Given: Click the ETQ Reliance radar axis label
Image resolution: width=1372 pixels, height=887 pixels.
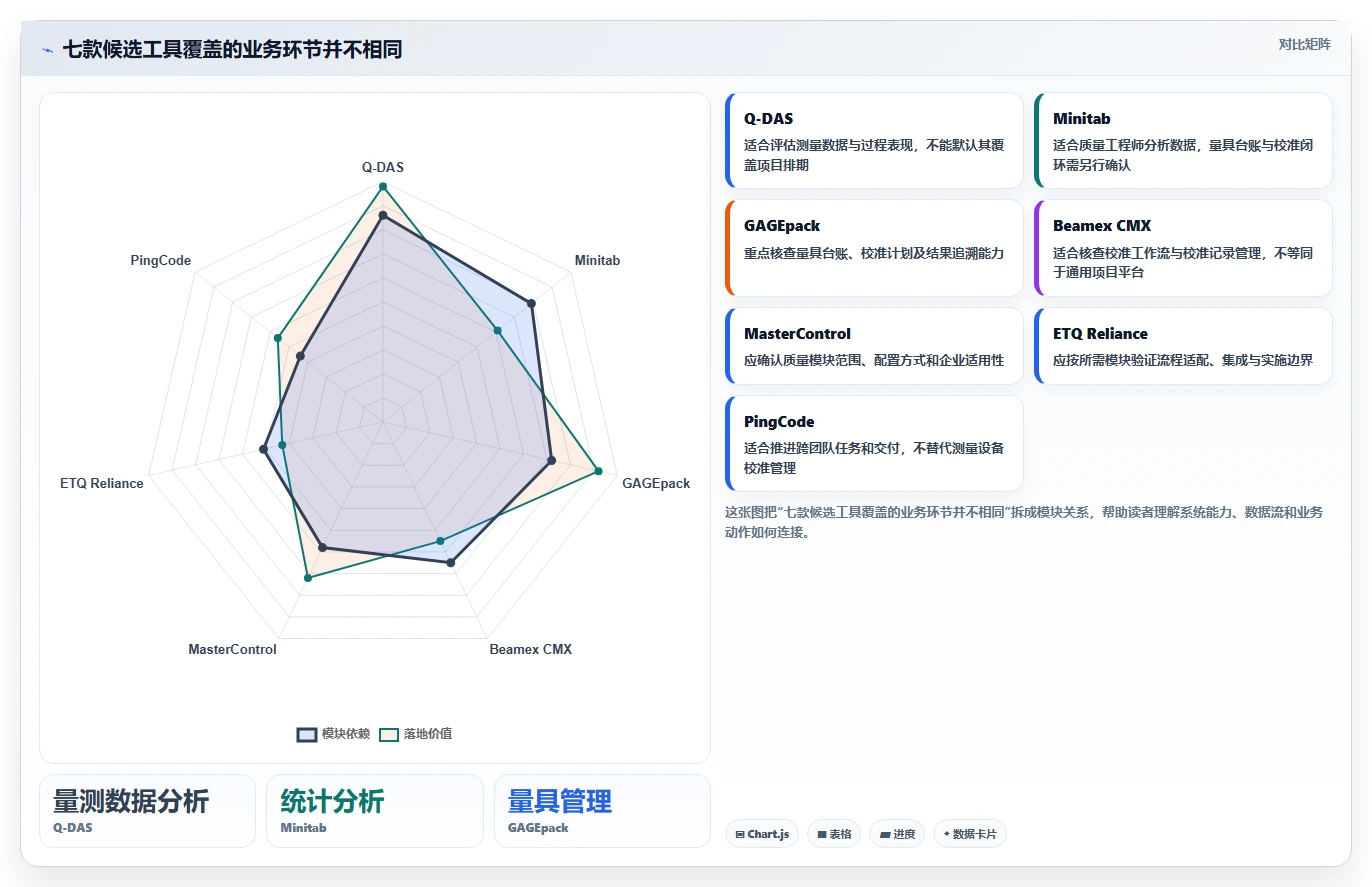Looking at the screenshot, I should pyautogui.click(x=102, y=483).
